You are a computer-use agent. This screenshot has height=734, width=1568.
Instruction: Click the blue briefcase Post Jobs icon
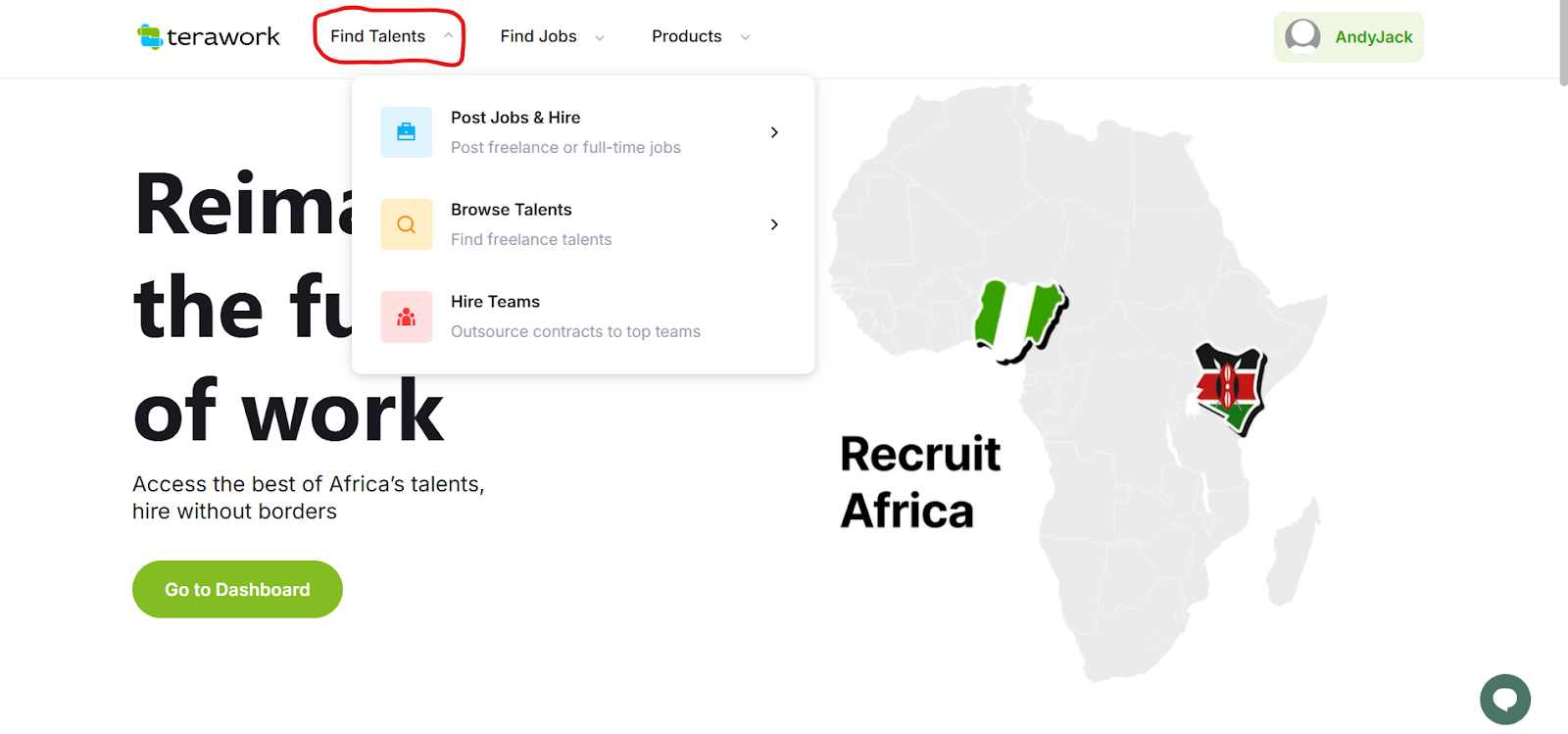pyautogui.click(x=406, y=132)
